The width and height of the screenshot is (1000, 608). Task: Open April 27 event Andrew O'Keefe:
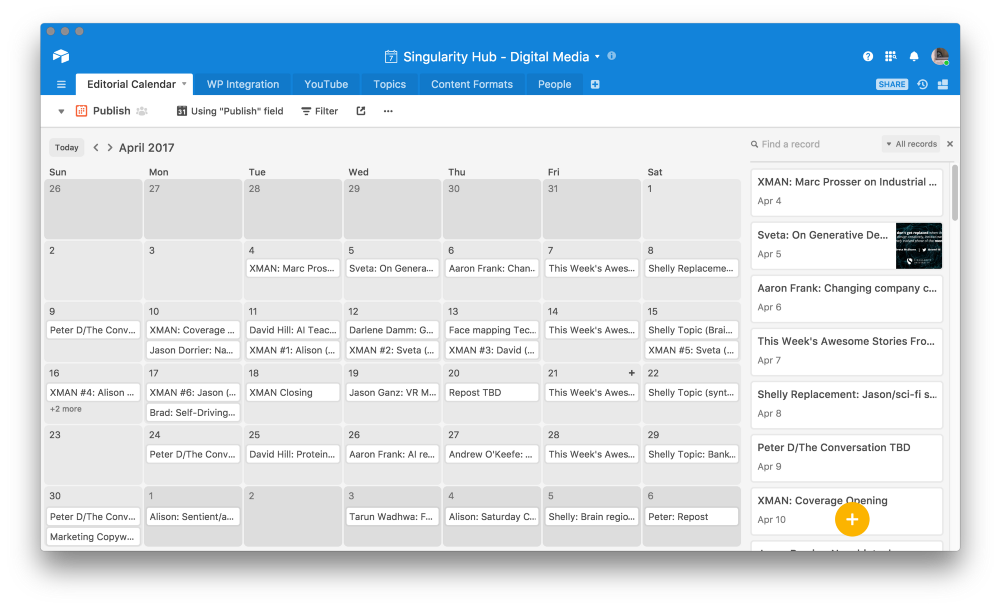coord(492,455)
